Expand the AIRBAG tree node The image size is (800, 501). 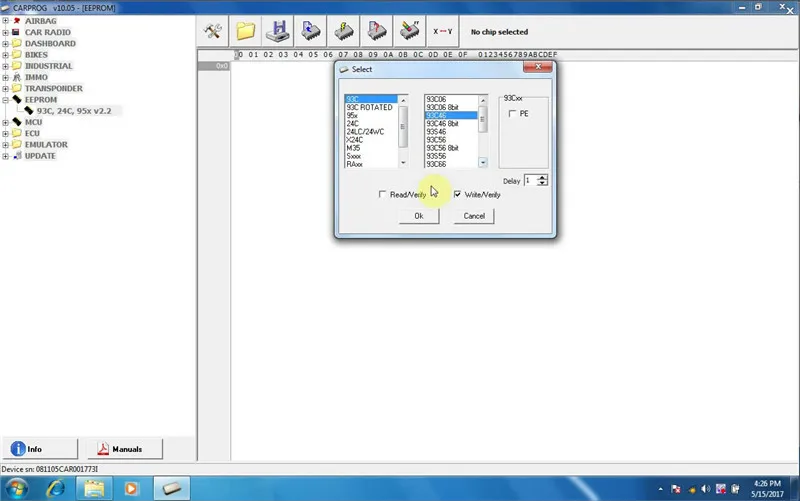(6, 21)
